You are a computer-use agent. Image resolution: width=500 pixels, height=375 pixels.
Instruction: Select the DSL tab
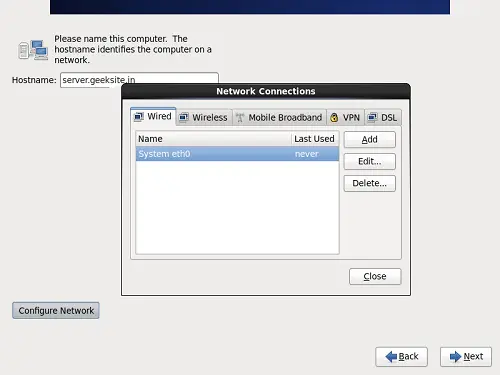(383, 118)
